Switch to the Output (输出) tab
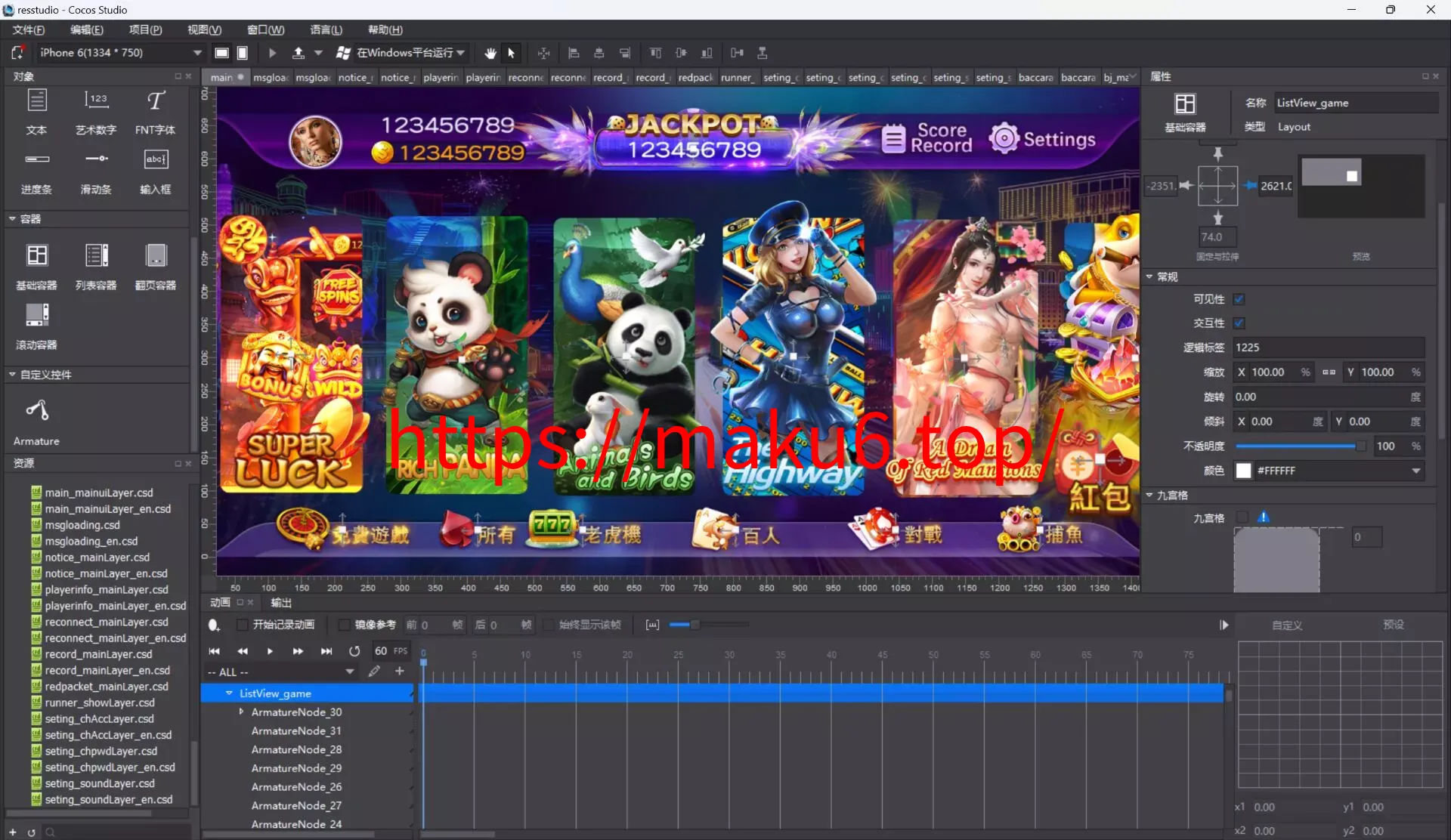The height and width of the screenshot is (840, 1451). coord(281,603)
